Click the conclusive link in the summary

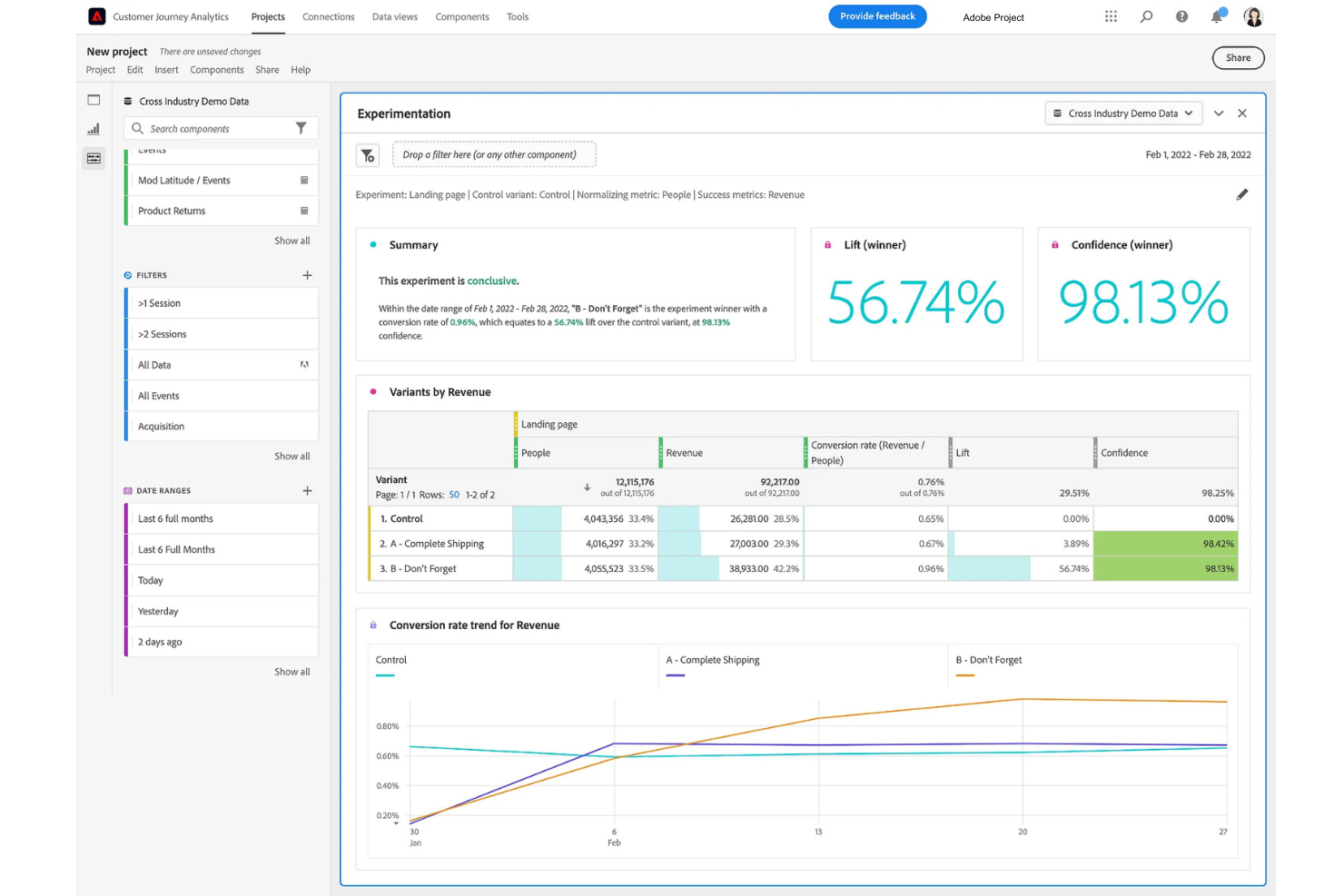[492, 281]
